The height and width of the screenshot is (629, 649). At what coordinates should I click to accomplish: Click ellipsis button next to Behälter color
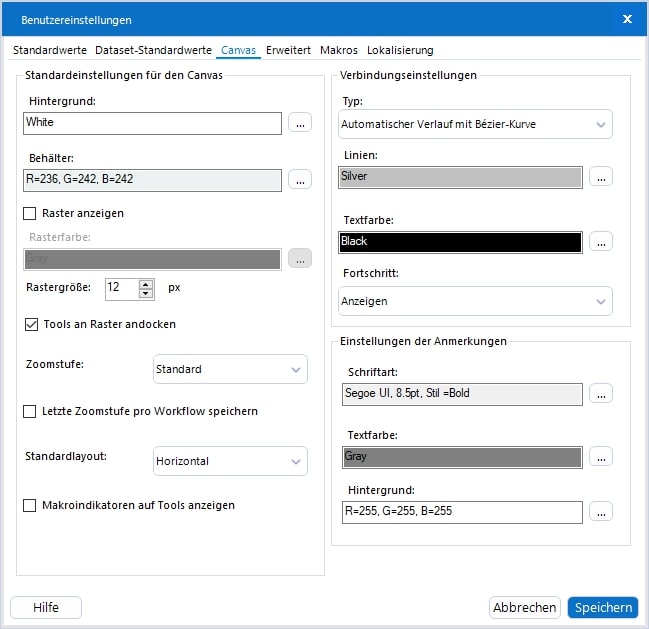tap(300, 180)
